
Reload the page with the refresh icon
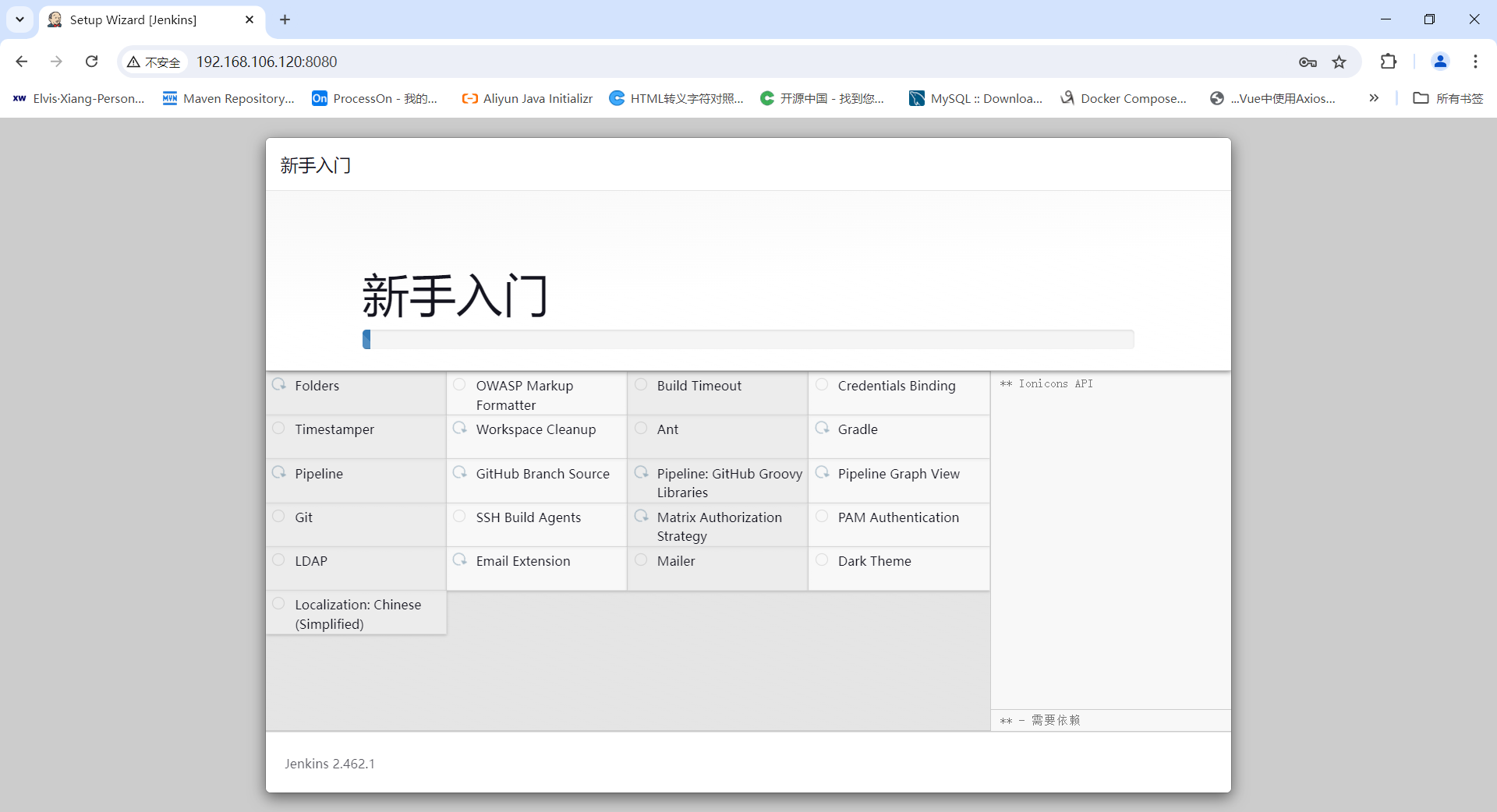(91, 62)
